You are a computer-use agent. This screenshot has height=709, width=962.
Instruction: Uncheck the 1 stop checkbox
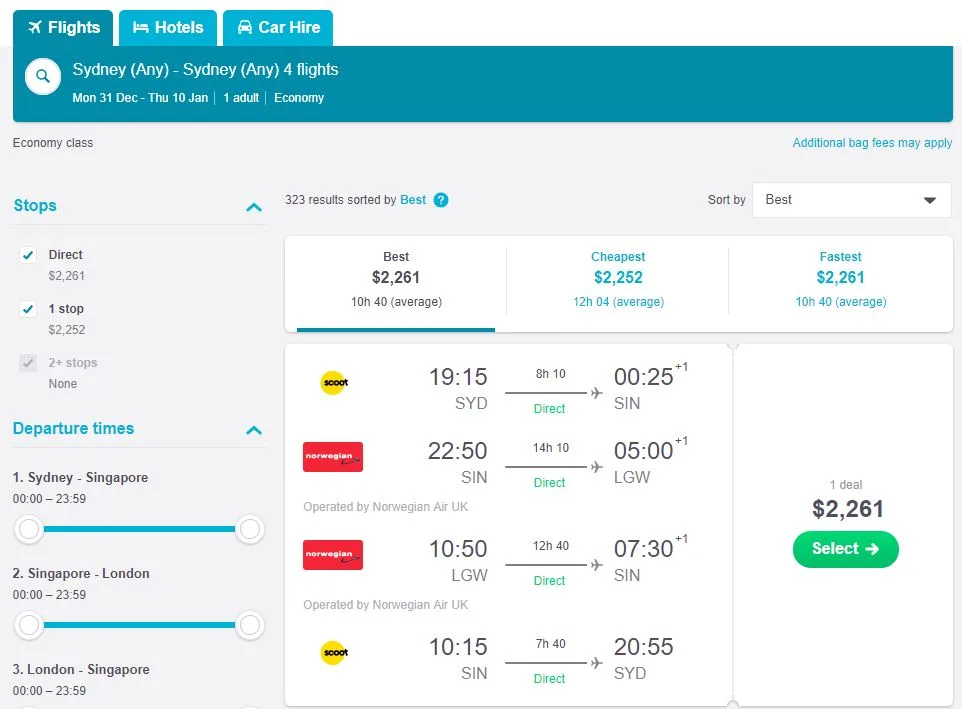28,309
